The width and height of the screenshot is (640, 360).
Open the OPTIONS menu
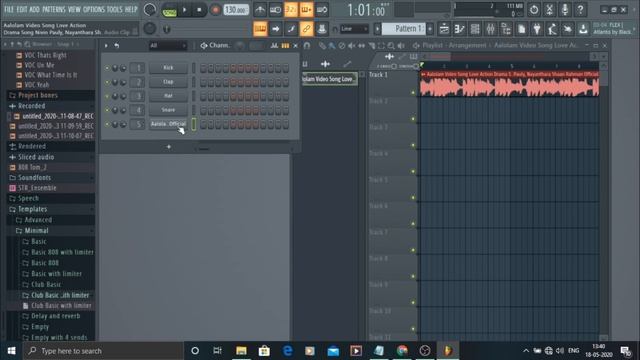[x=93, y=9]
